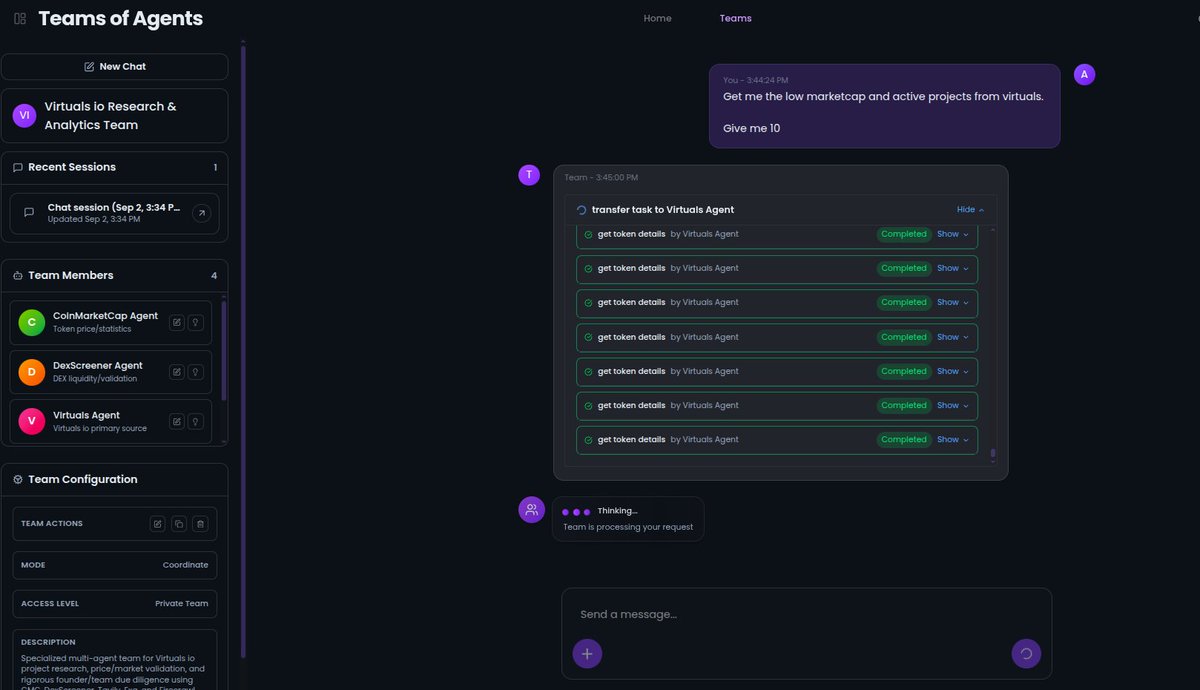The width and height of the screenshot is (1200, 690).
Task: Switch to the Teams tab
Action: tap(735, 18)
